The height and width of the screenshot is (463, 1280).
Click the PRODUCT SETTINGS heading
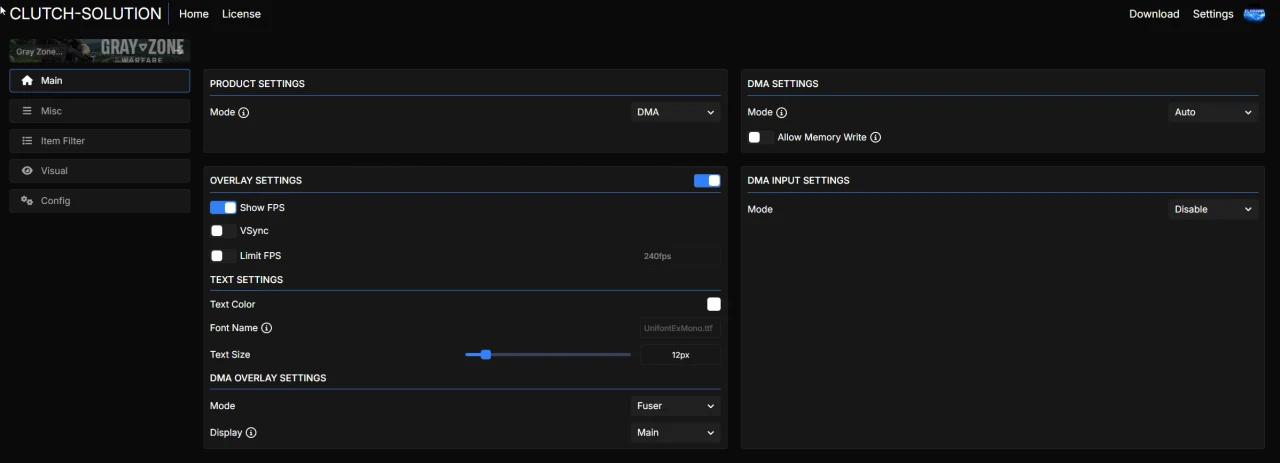257,84
